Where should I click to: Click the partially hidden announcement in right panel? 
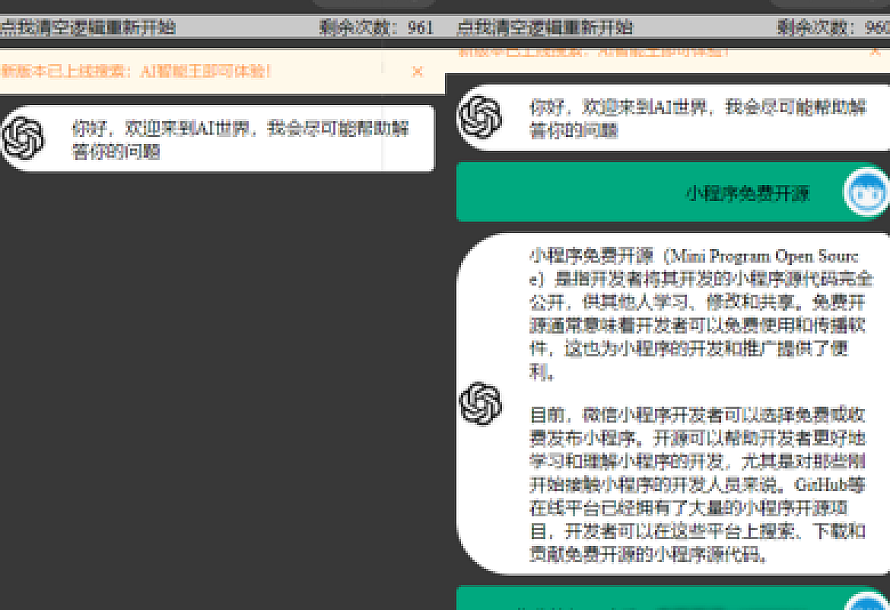[x=593, y=50]
